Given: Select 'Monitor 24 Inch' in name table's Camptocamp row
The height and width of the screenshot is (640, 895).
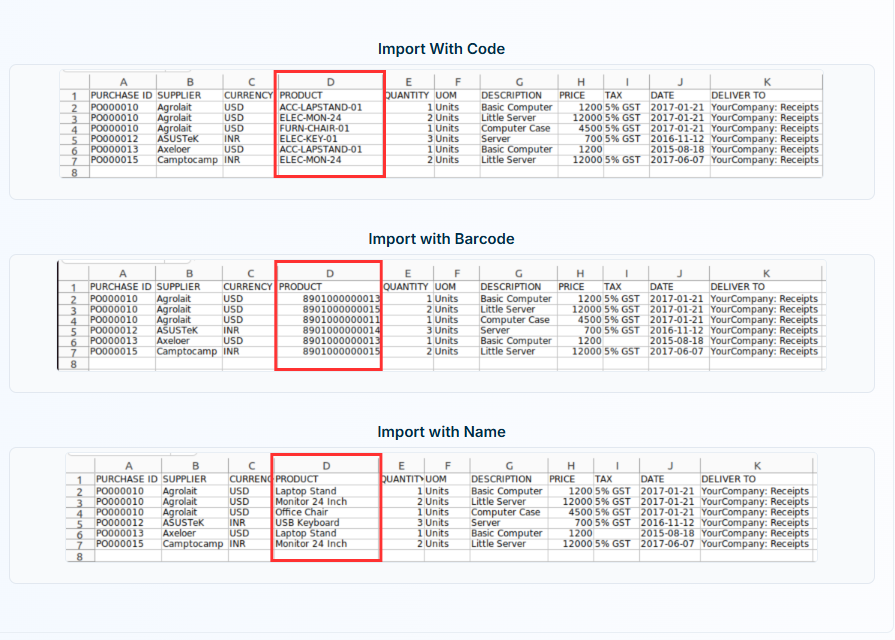Looking at the screenshot, I should [311, 544].
